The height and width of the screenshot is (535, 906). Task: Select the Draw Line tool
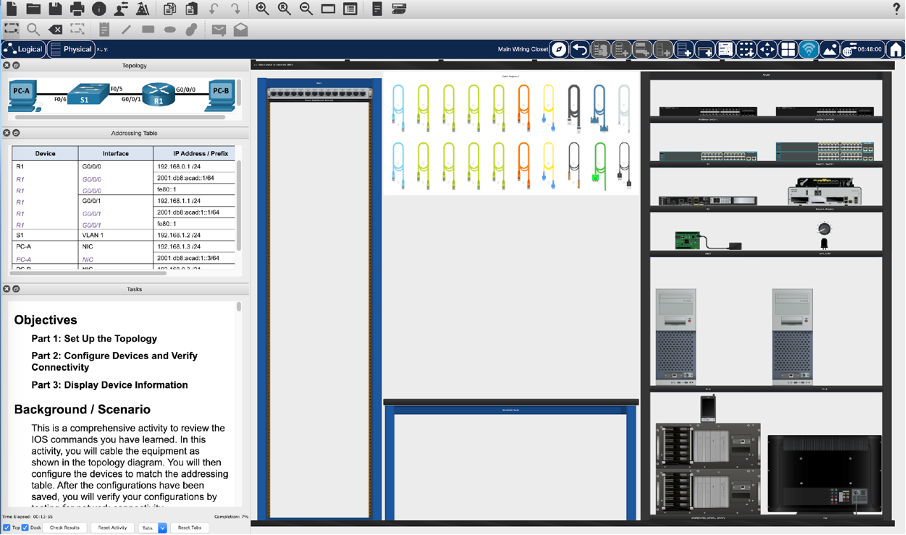[126, 29]
